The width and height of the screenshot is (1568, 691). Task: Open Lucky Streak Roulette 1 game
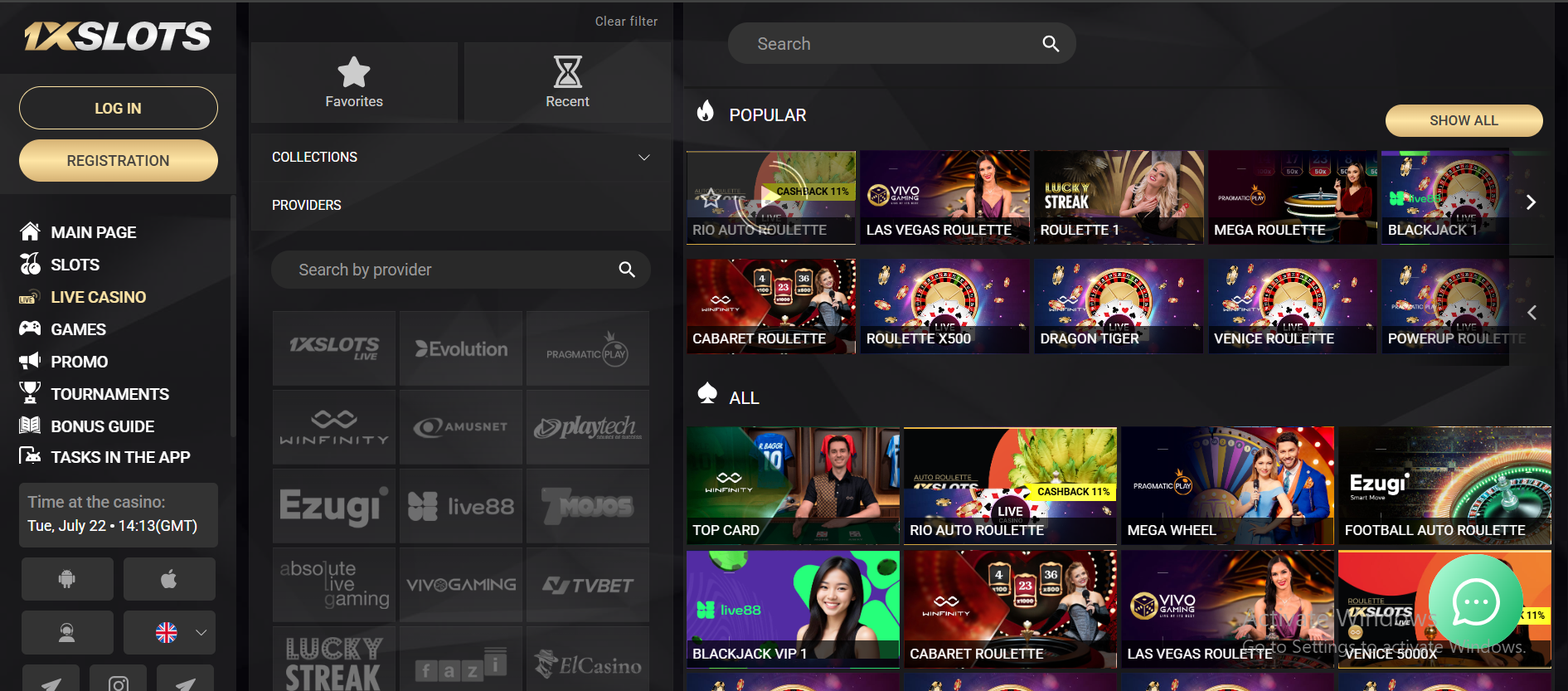[1119, 197]
